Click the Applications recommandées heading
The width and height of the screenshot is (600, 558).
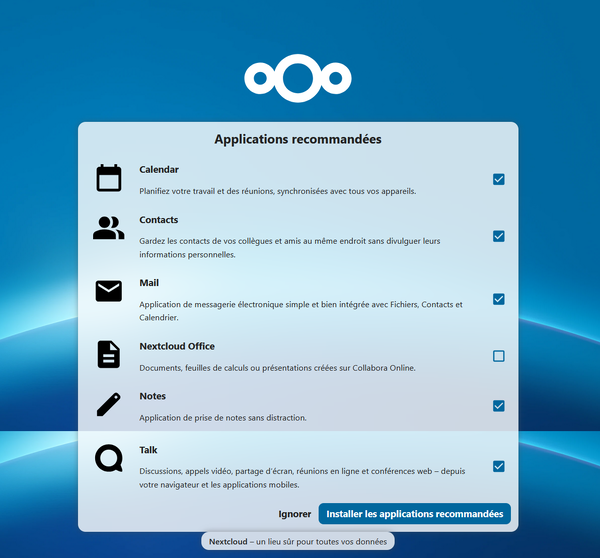pyautogui.click(x=298, y=139)
